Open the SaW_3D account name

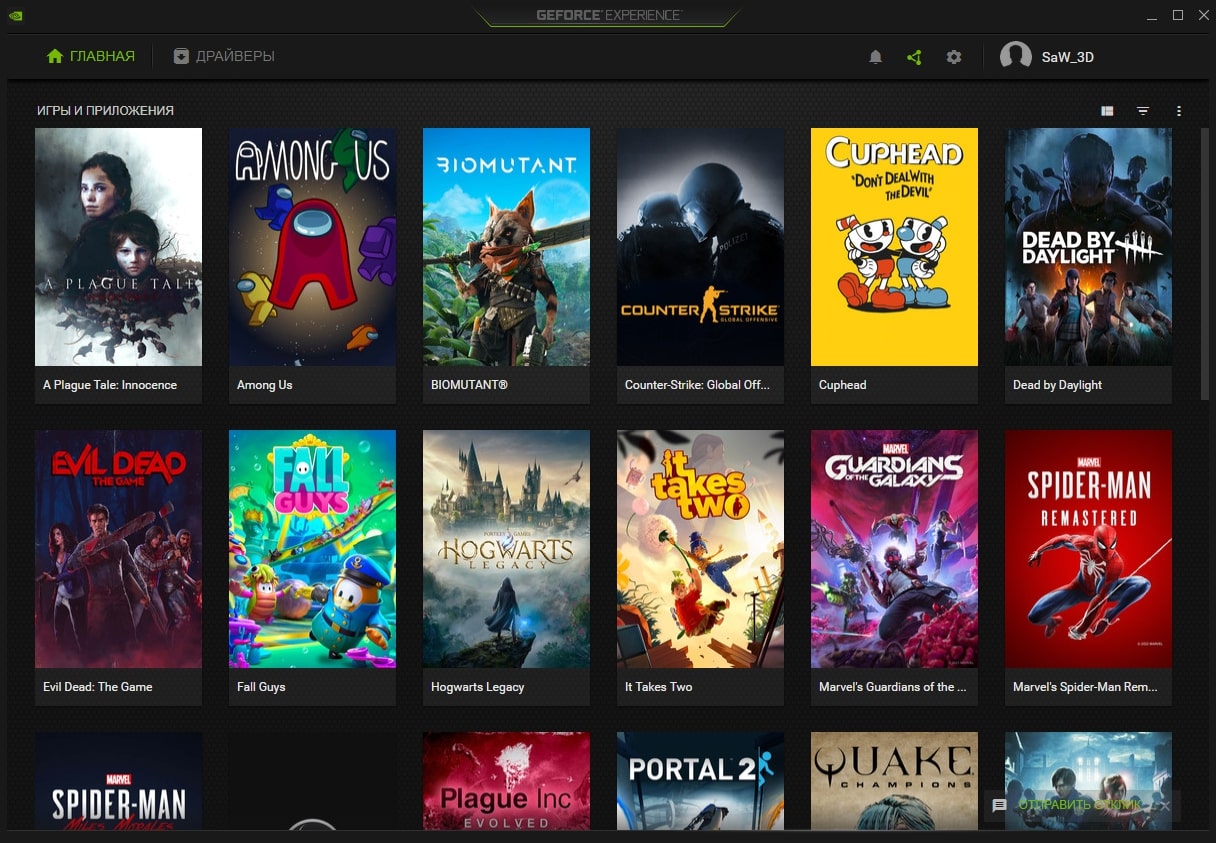pyautogui.click(x=1068, y=57)
